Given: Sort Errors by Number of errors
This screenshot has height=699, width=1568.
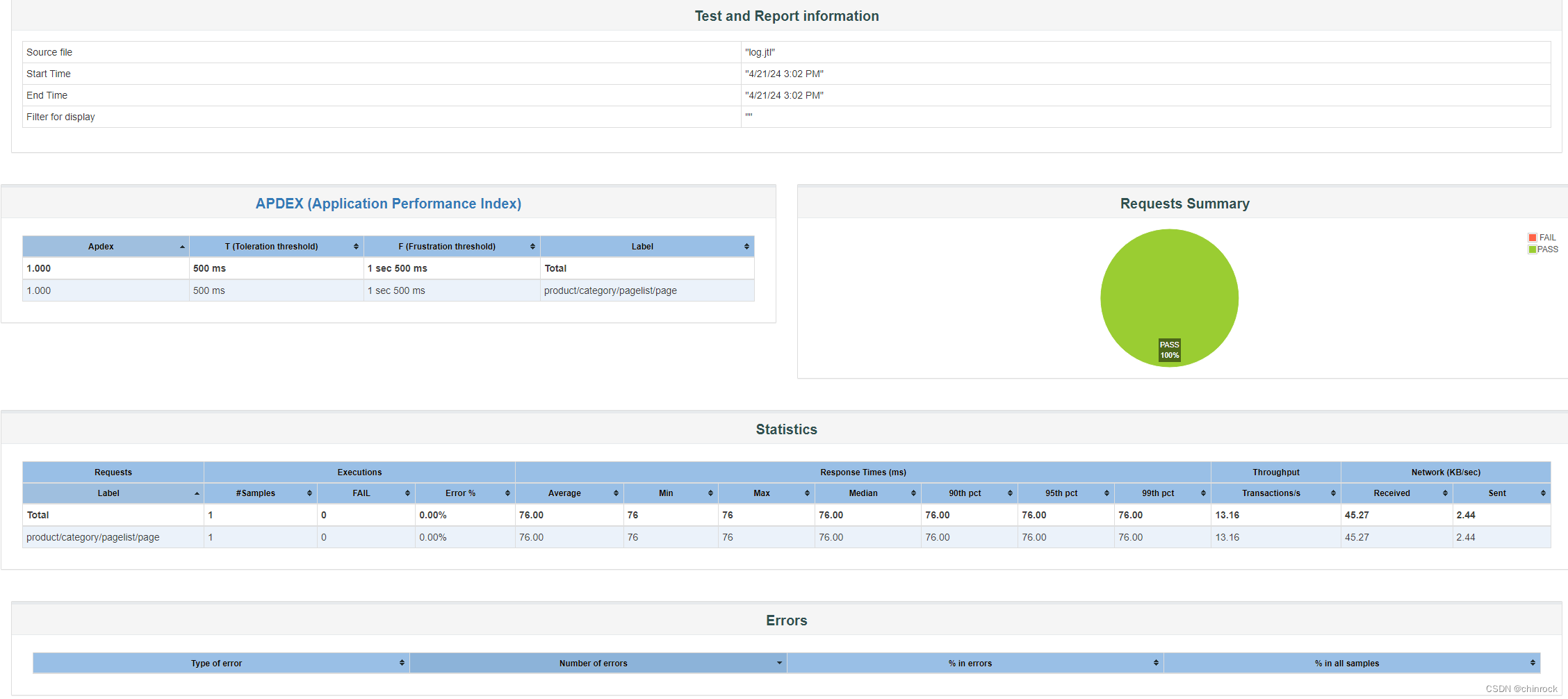Looking at the screenshot, I should point(598,664).
